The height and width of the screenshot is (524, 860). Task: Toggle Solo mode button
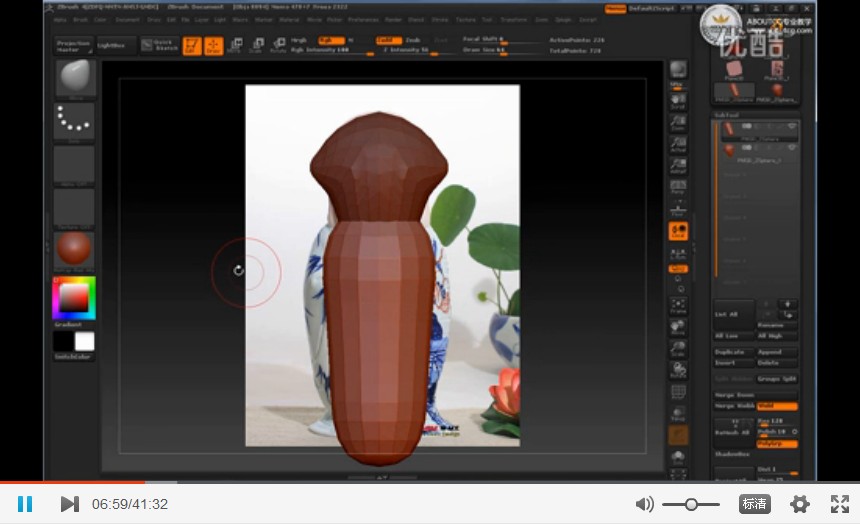(678, 457)
